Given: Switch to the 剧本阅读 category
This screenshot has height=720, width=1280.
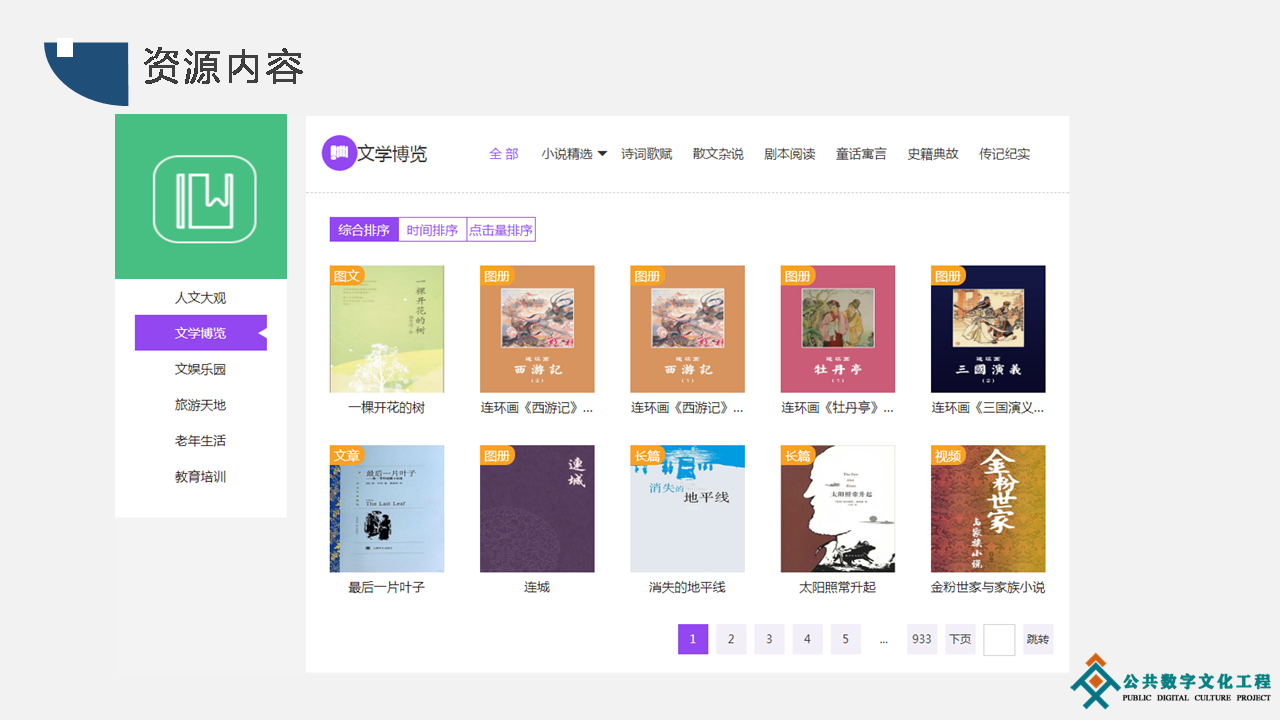Looking at the screenshot, I should (x=790, y=154).
